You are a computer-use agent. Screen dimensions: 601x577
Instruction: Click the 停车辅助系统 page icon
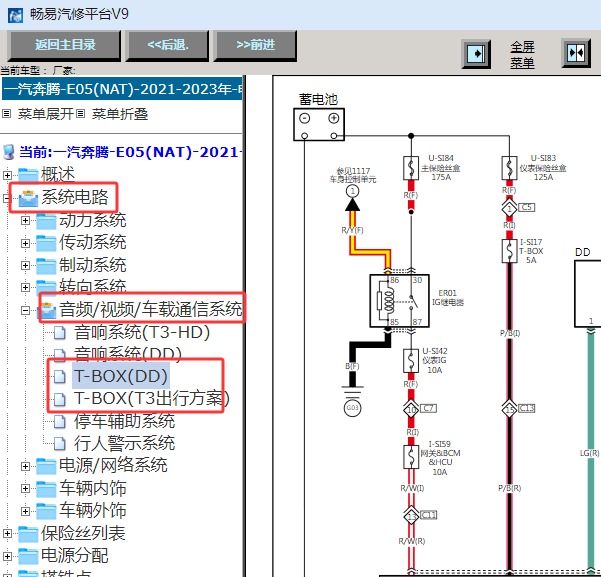click(59, 422)
